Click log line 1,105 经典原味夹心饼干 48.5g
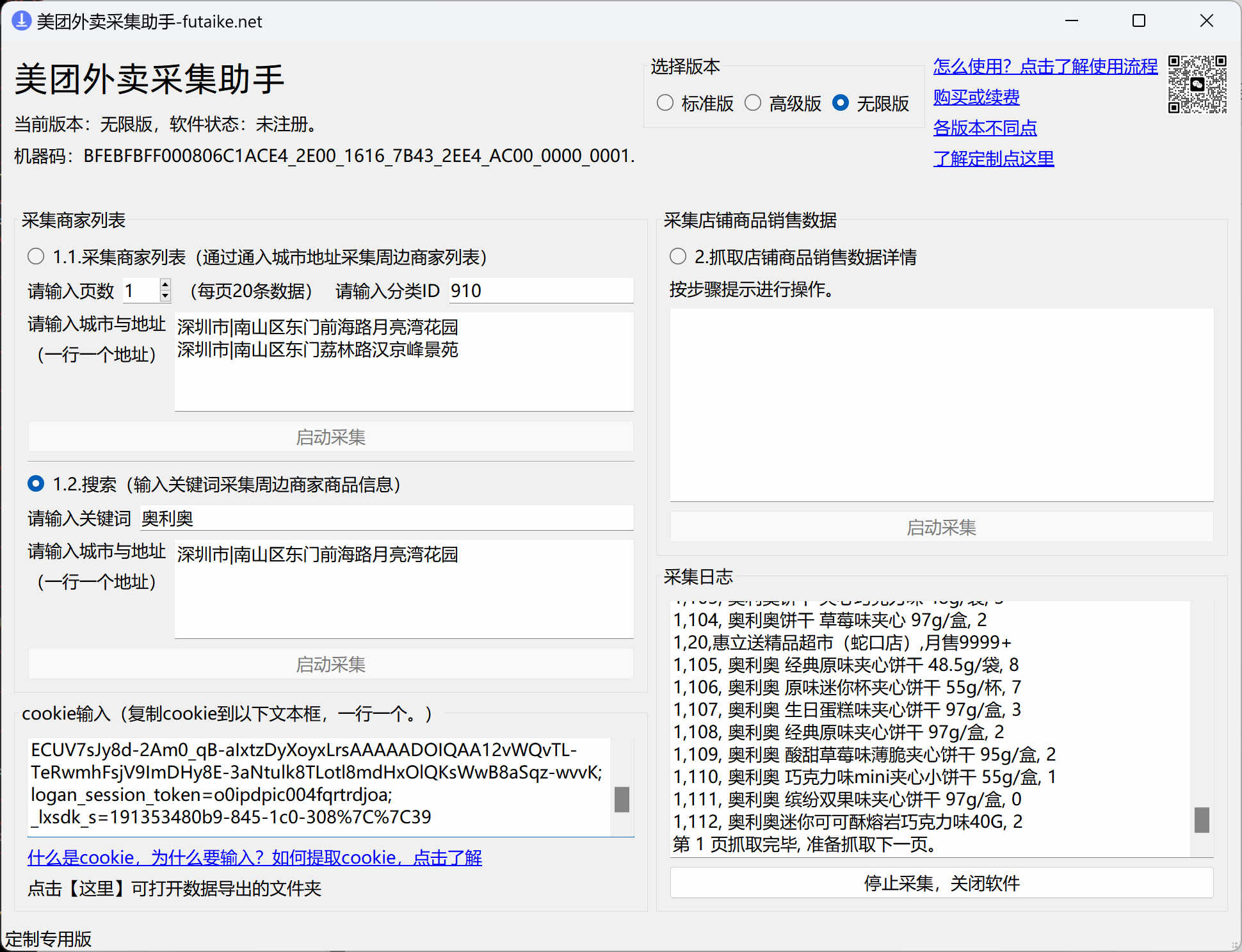The height and width of the screenshot is (952, 1242). pos(846,665)
